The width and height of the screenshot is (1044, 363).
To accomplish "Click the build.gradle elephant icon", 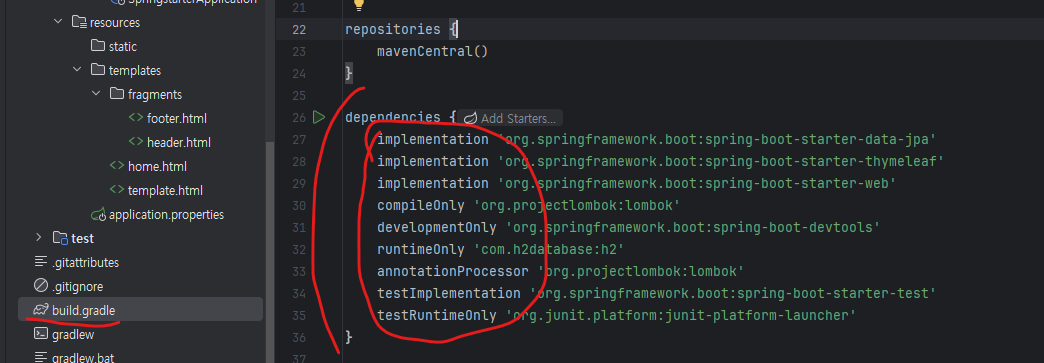I will point(41,310).
